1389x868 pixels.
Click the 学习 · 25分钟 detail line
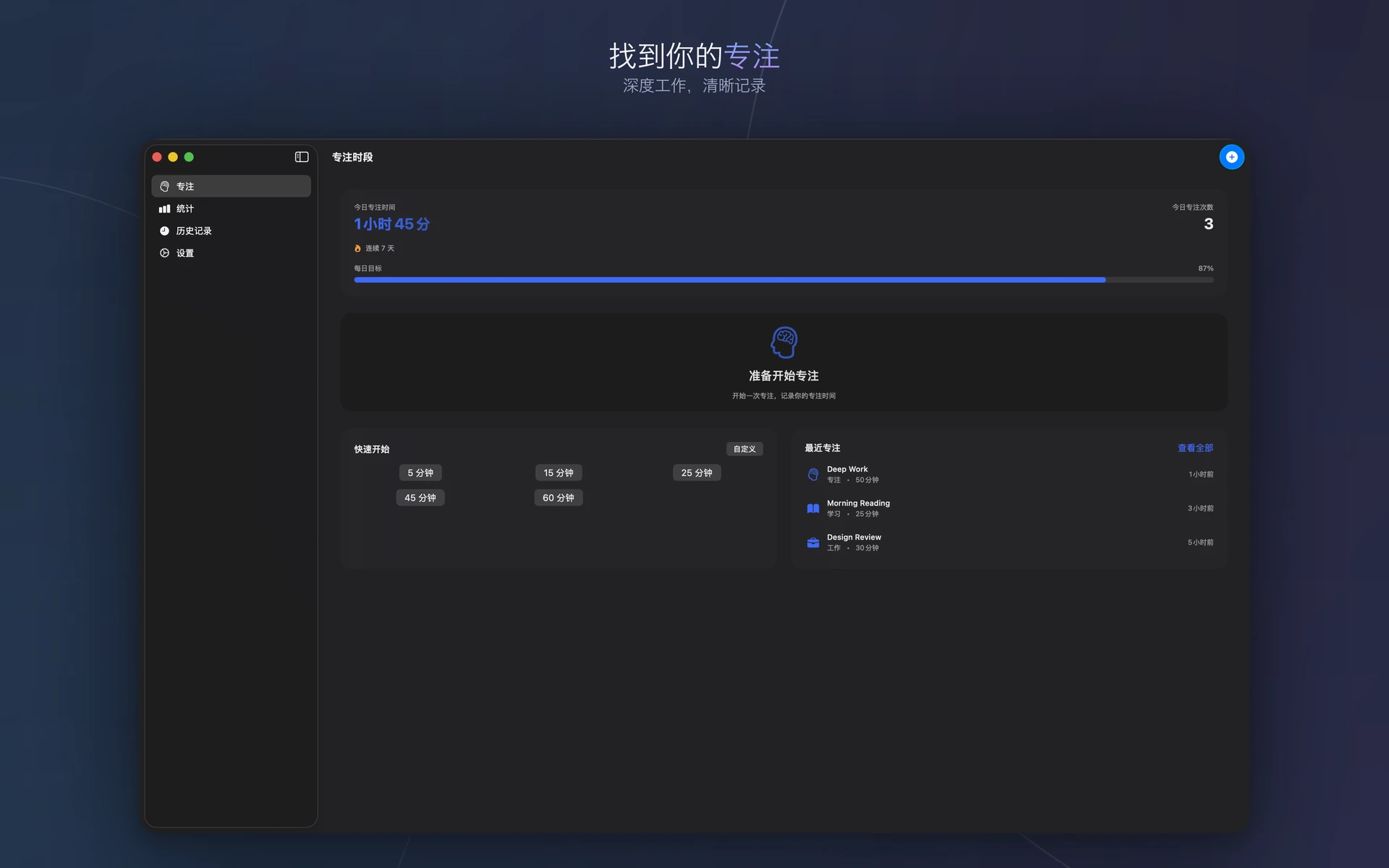[853, 514]
